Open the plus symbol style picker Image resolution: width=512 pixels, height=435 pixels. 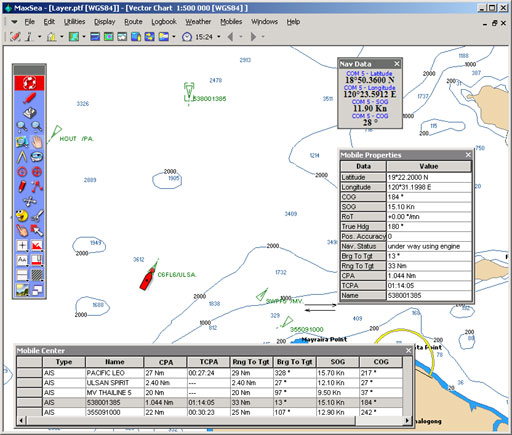coord(22,246)
